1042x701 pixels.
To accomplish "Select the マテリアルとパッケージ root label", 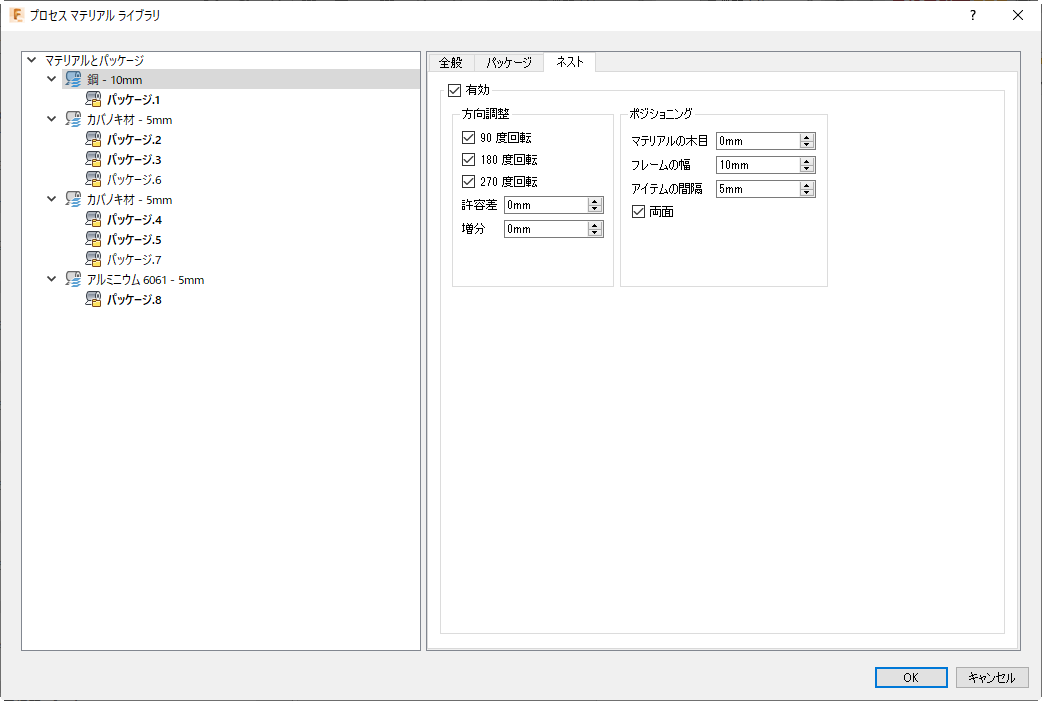I will (x=94, y=60).
